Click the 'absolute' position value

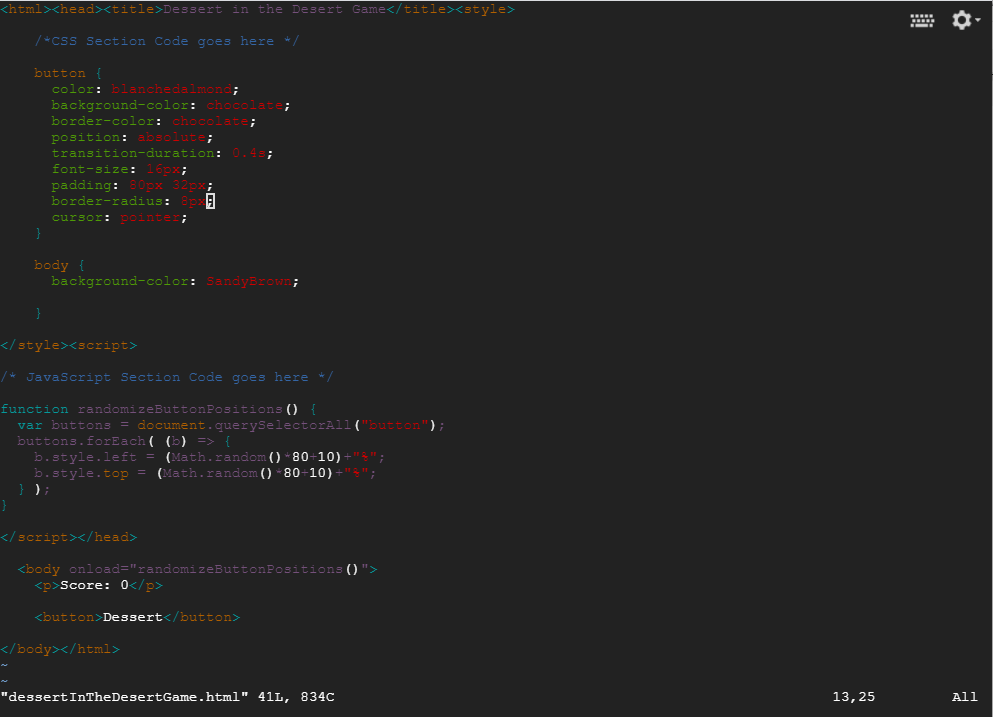(x=172, y=137)
